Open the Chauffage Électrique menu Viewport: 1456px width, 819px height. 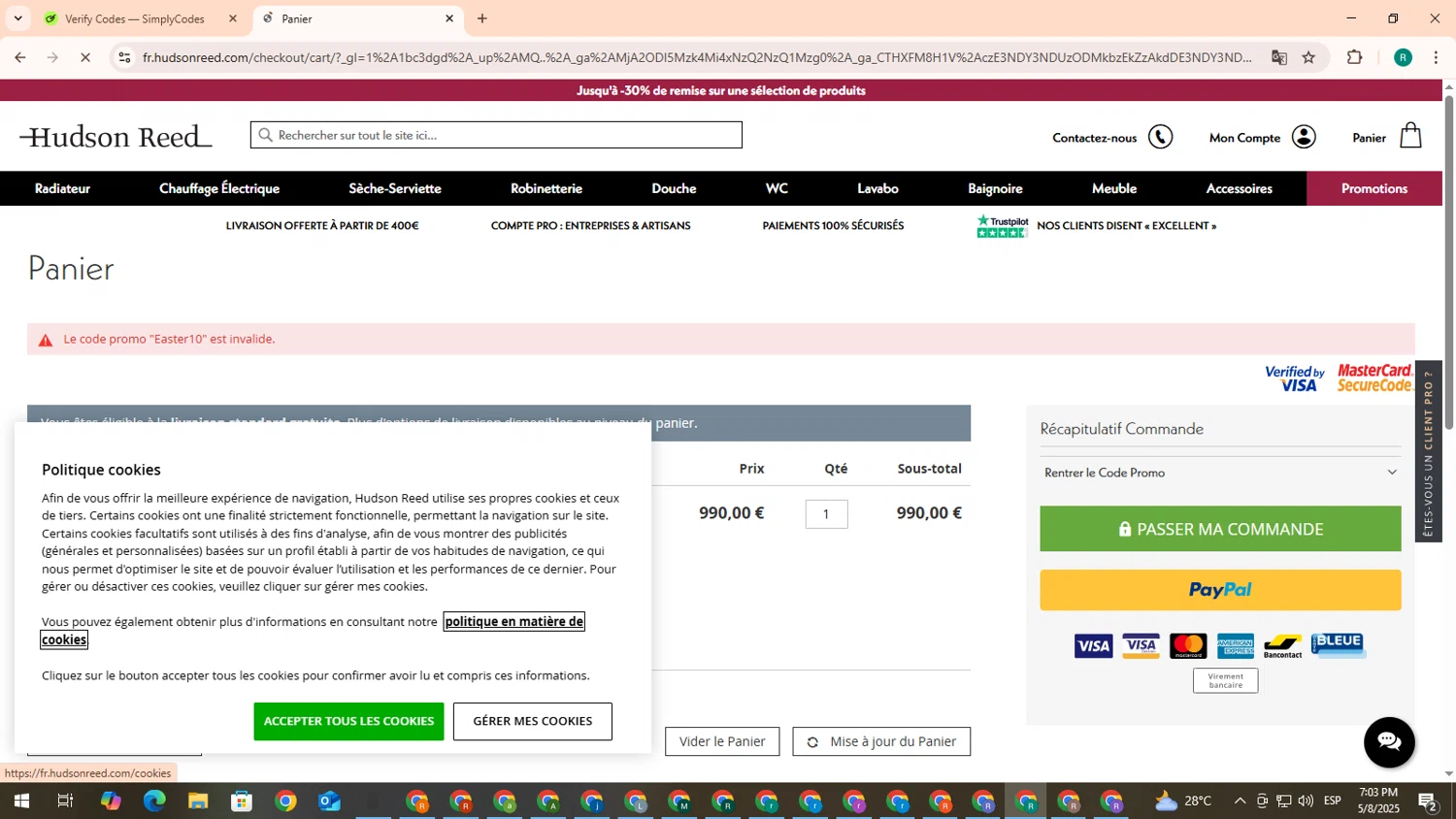(x=219, y=188)
